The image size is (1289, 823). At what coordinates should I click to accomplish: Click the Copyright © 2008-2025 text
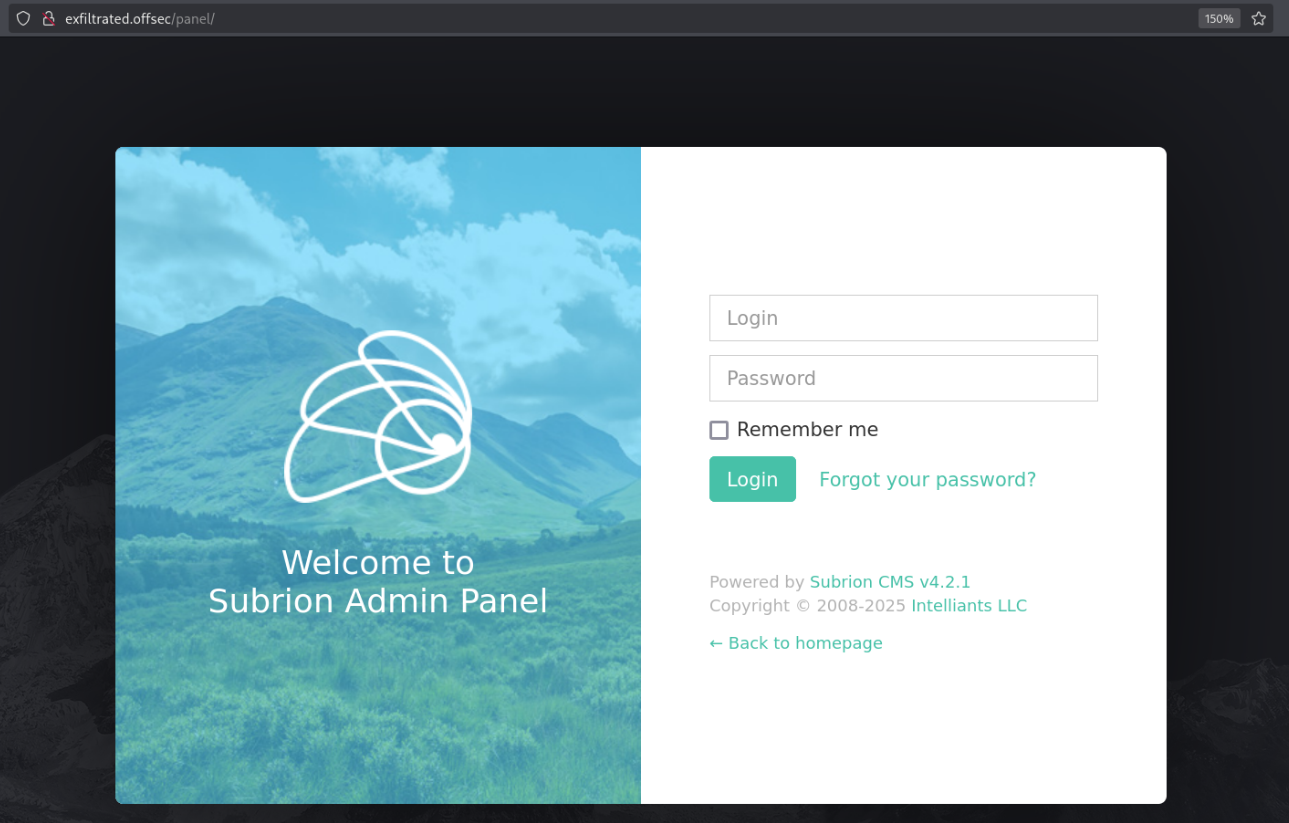(x=807, y=606)
